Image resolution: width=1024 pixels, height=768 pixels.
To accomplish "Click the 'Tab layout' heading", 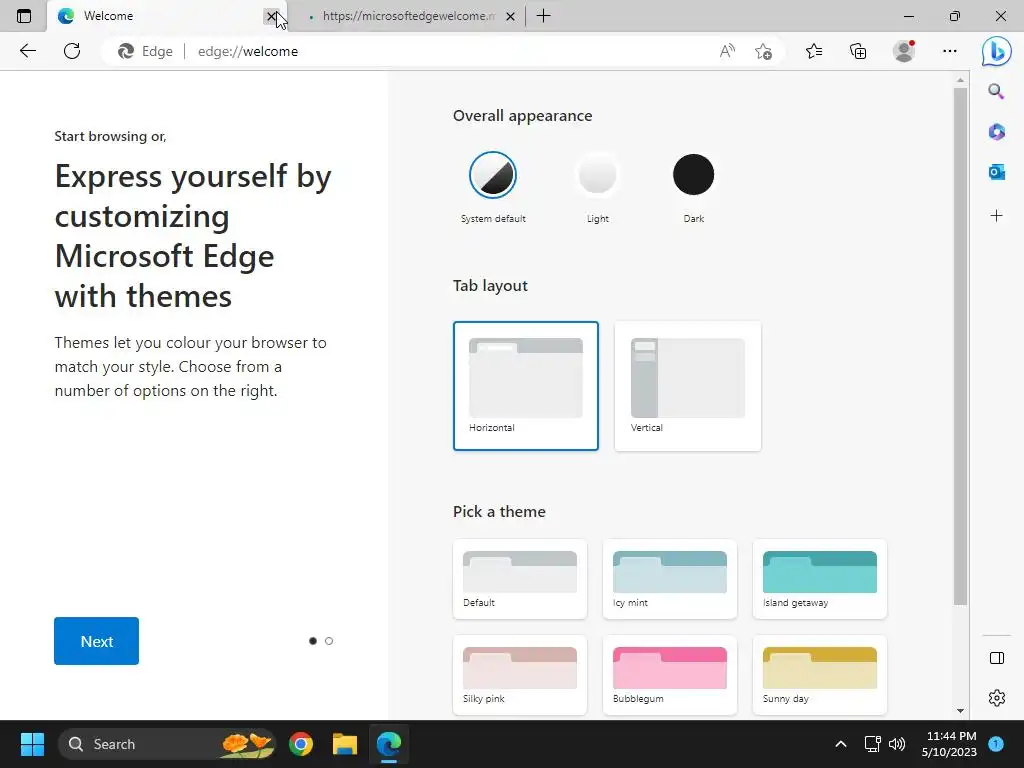I will point(490,285).
